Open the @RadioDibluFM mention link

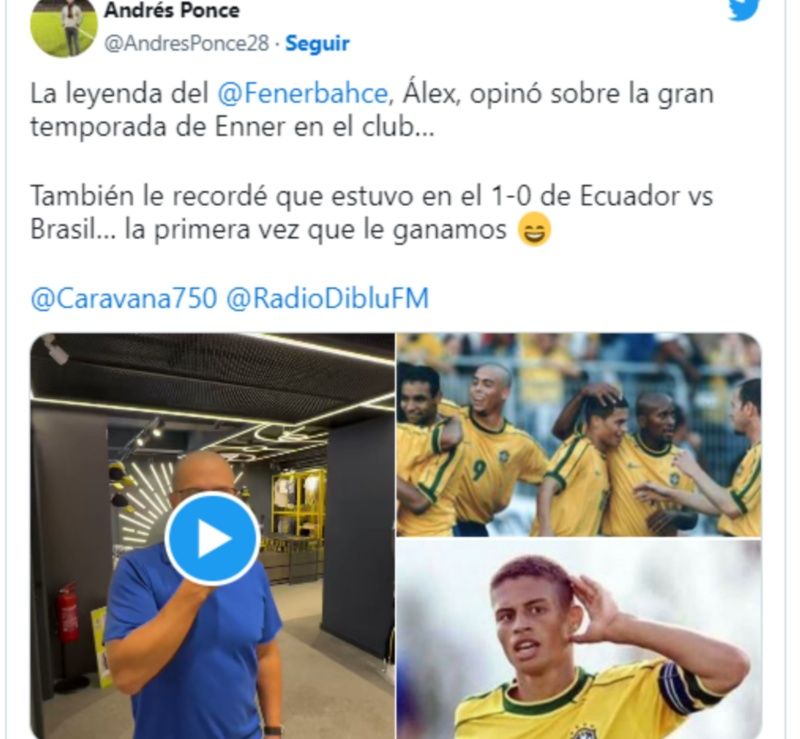coord(327,299)
